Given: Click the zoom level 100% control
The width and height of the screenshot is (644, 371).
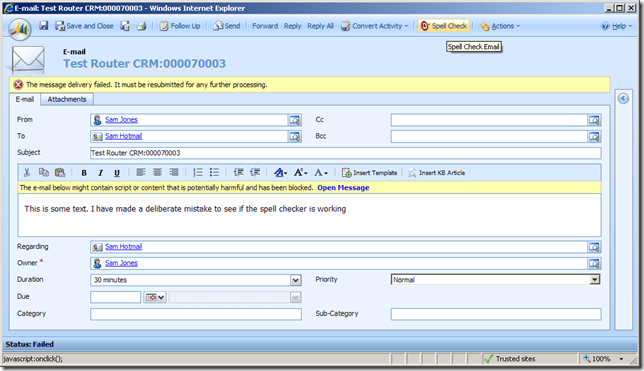Looking at the screenshot, I should coord(603,359).
